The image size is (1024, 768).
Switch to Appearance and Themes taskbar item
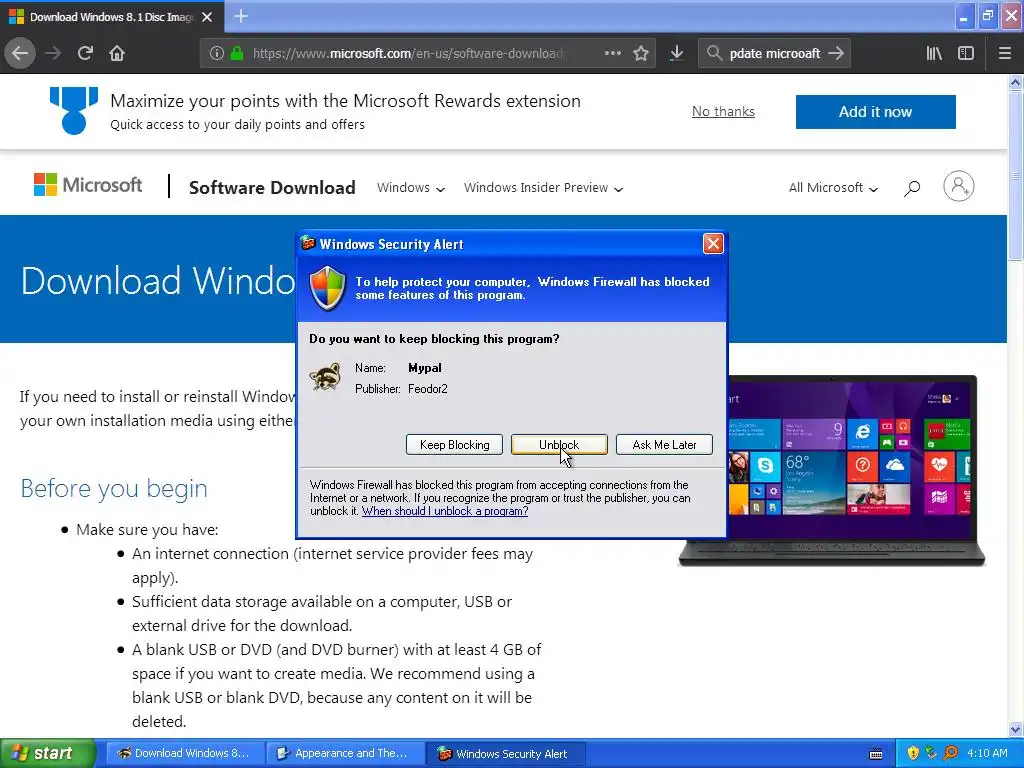coord(344,753)
